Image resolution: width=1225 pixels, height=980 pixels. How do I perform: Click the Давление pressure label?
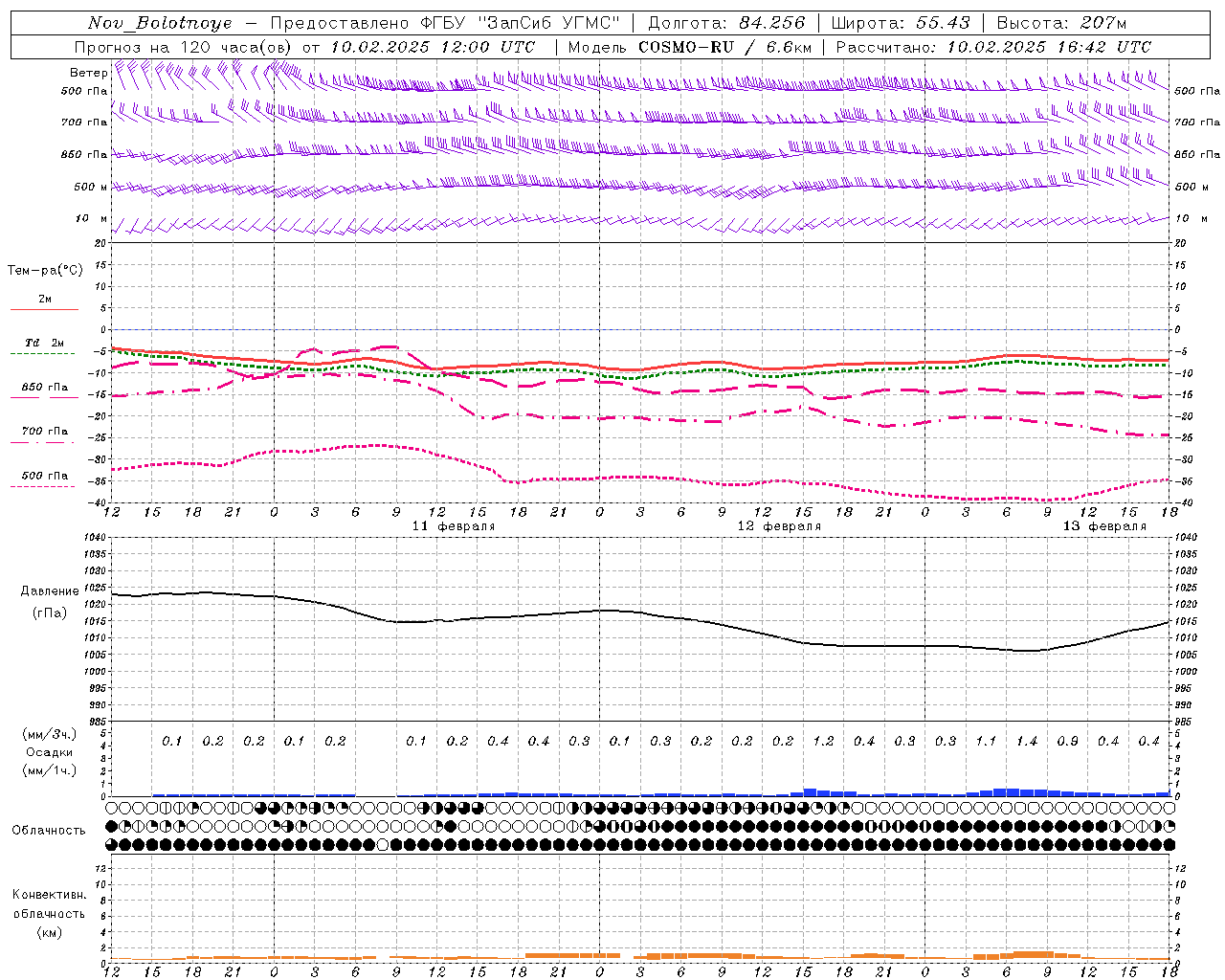pyautogui.click(x=50, y=591)
